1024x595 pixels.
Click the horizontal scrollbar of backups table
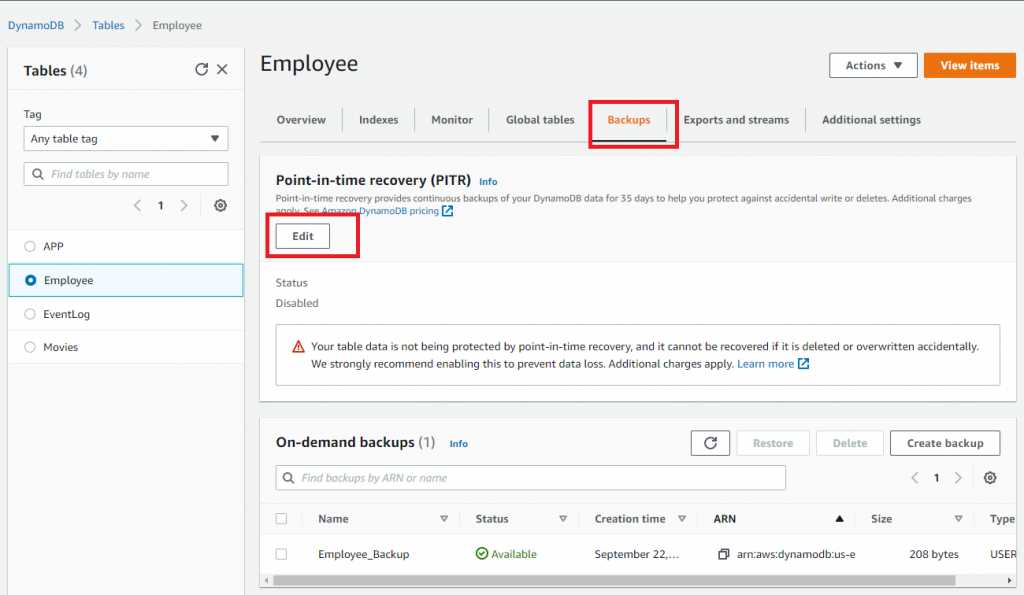pyautogui.click(x=614, y=580)
